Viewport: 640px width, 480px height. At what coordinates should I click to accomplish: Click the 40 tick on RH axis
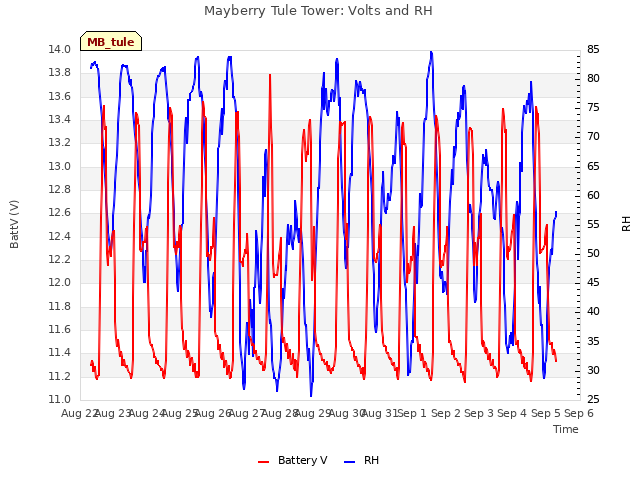pyautogui.click(x=593, y=312)
